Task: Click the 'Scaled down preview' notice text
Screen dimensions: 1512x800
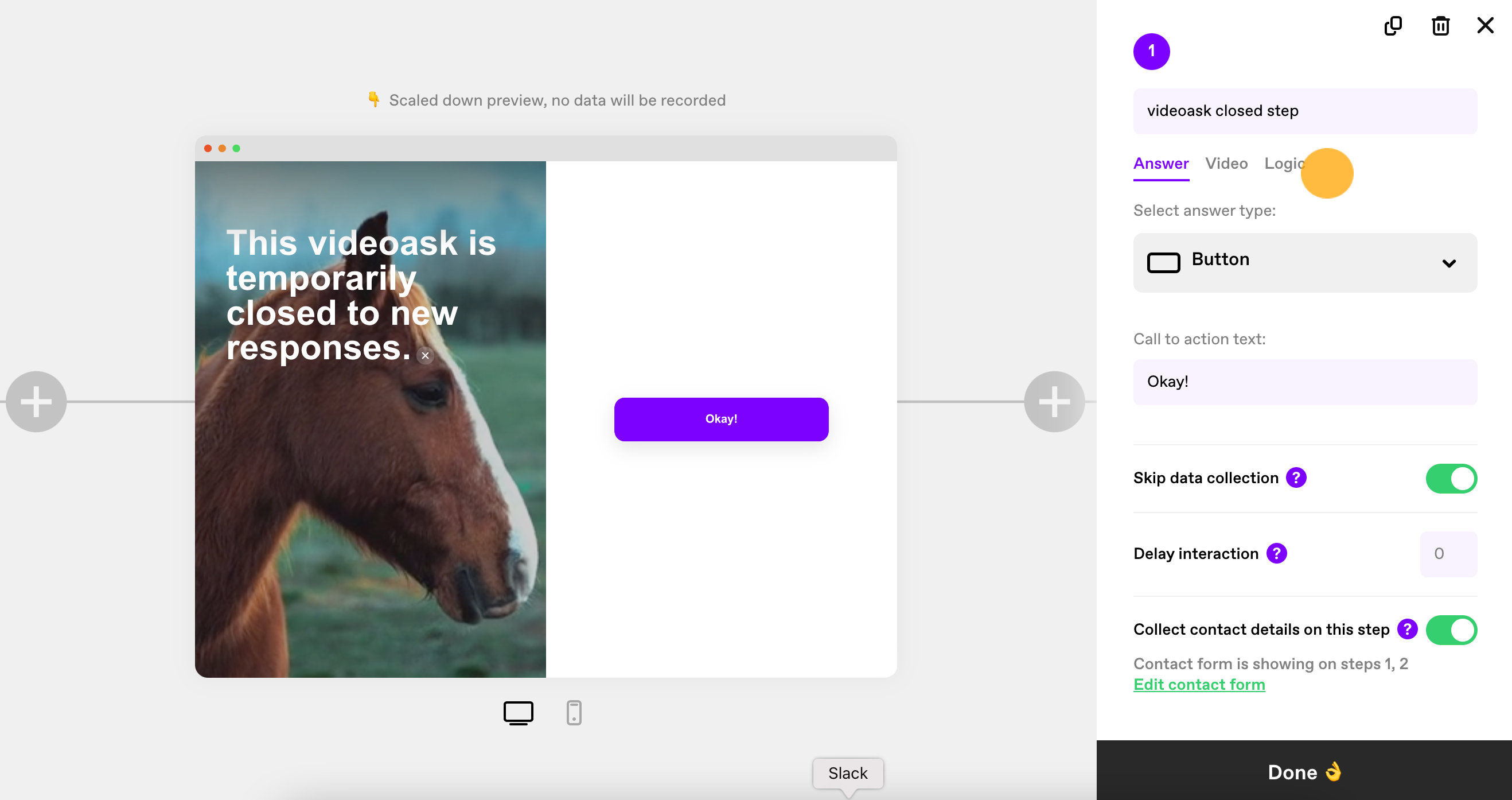Action: [557, 100]
